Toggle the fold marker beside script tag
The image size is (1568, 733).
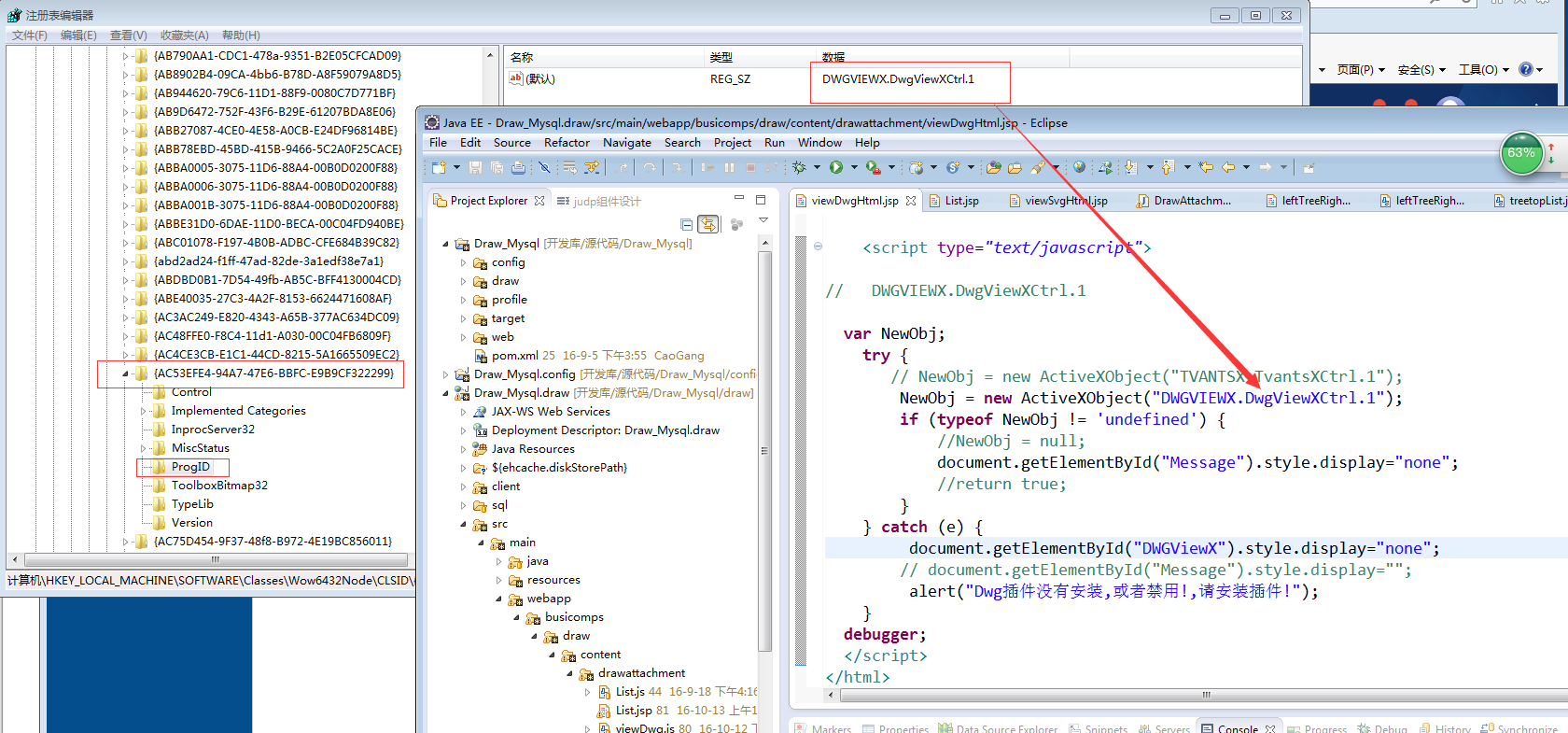[819, 247]
